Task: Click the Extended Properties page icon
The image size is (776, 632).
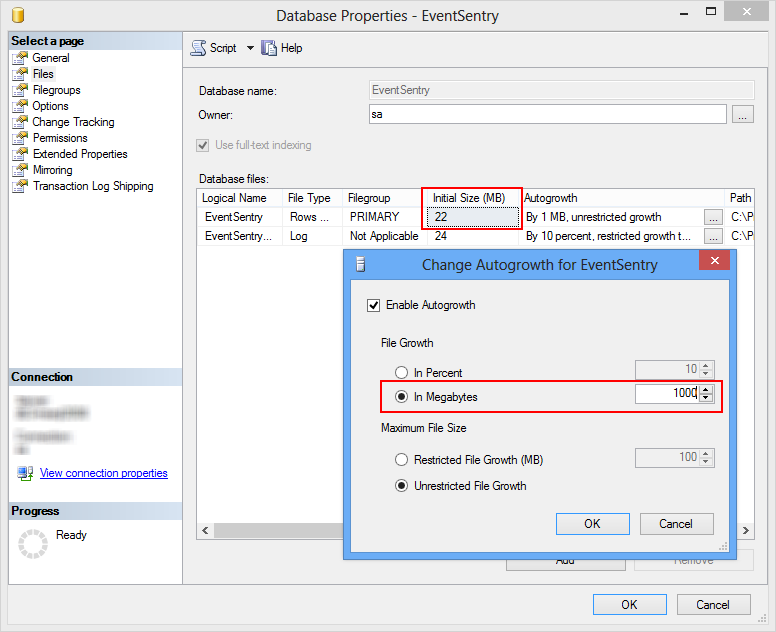Action: (x=20, y=154)
